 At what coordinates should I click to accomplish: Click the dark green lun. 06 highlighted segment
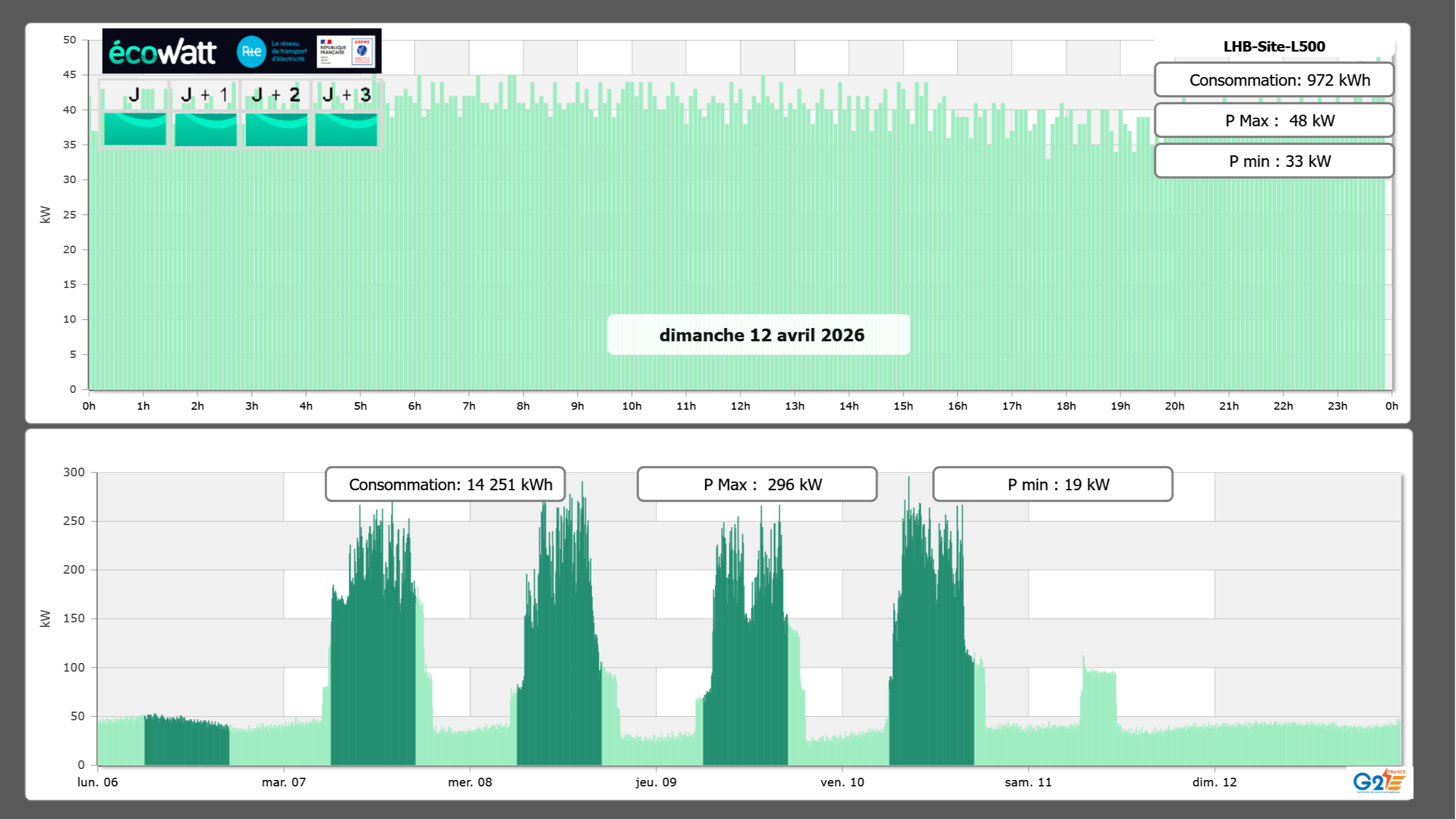click(x=187, y=742)
